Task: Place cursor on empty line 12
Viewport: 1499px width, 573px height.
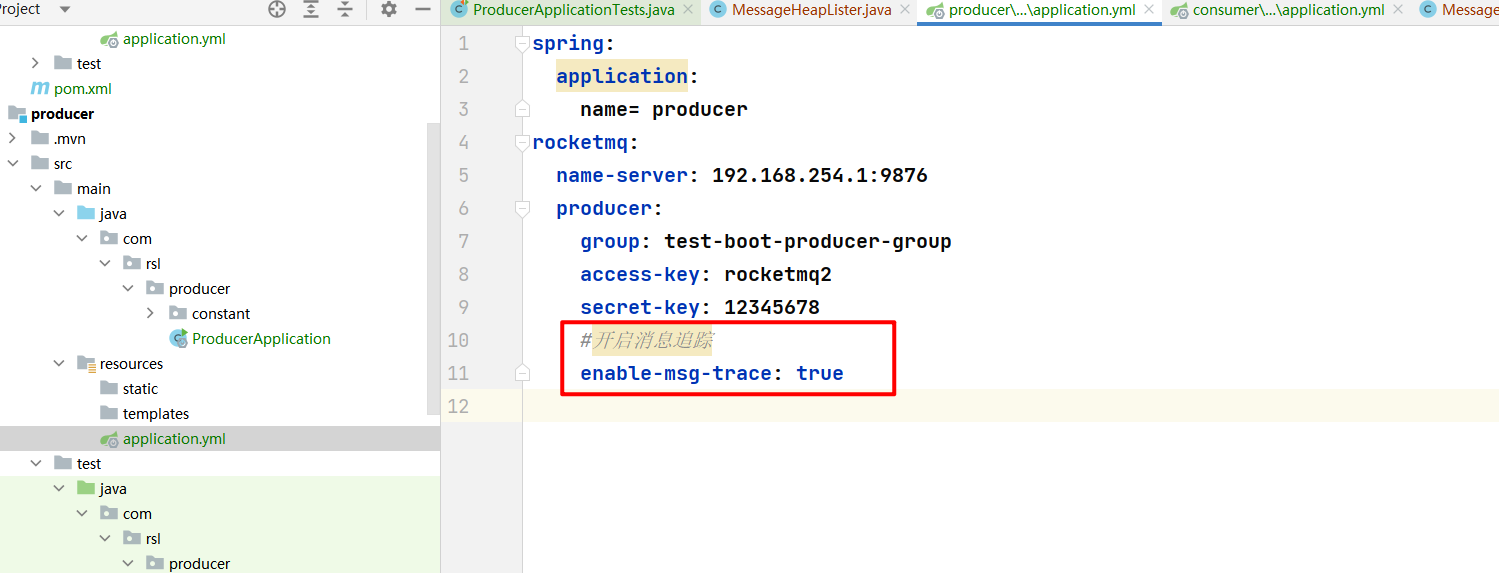Action: coord(1010,406)
